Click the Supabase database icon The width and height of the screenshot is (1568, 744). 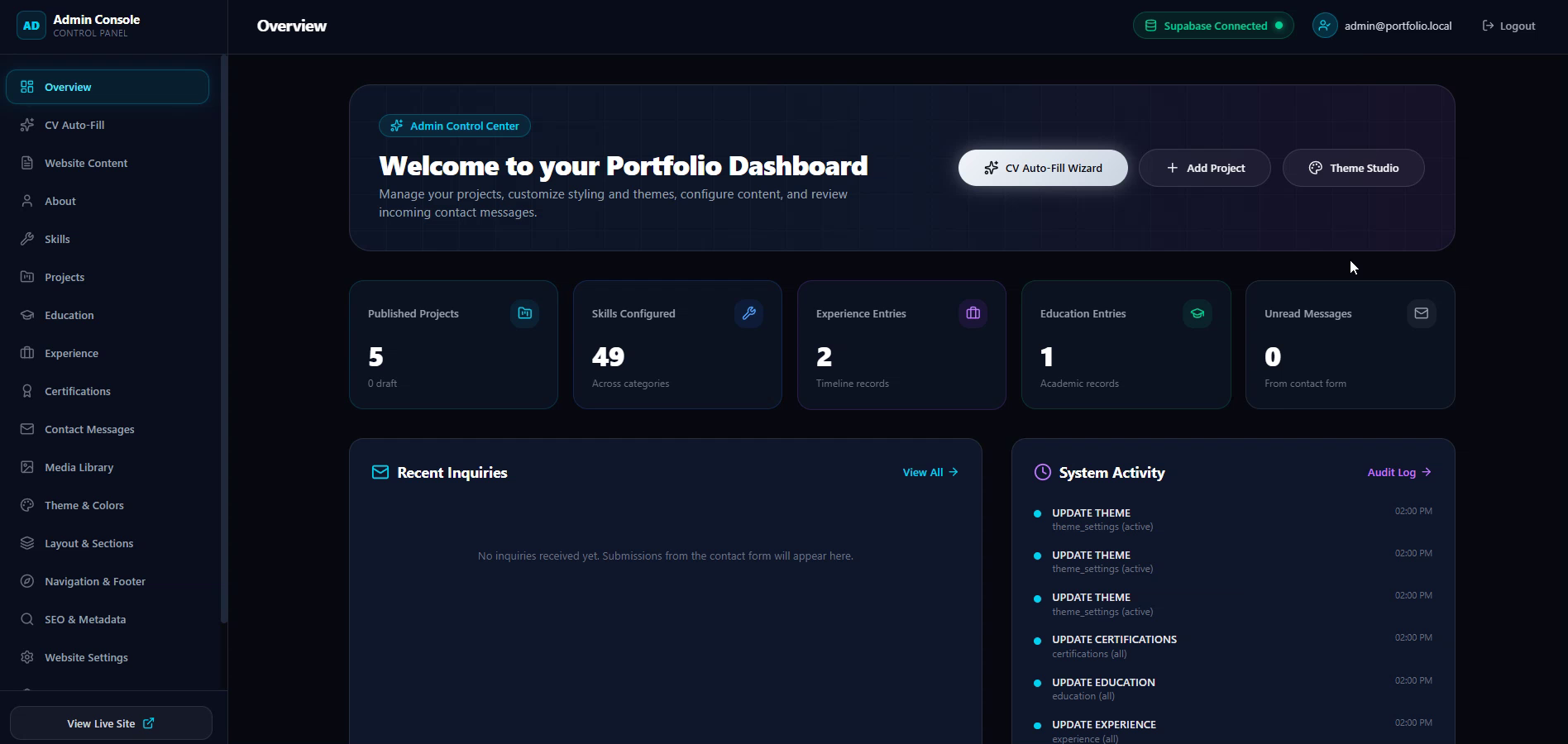coord(1150,26)
